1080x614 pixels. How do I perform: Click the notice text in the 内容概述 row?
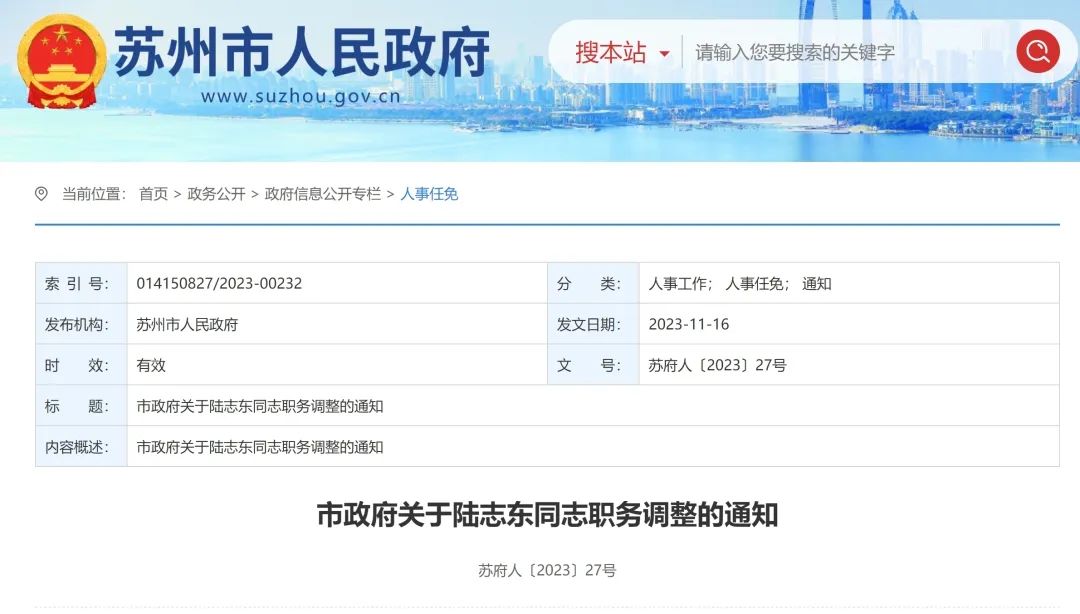tap(259, 447)
